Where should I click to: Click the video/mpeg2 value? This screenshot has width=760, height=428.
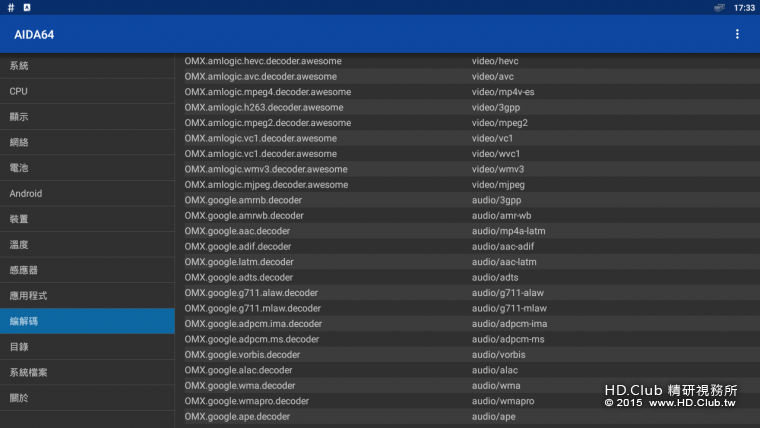point(500,123)
